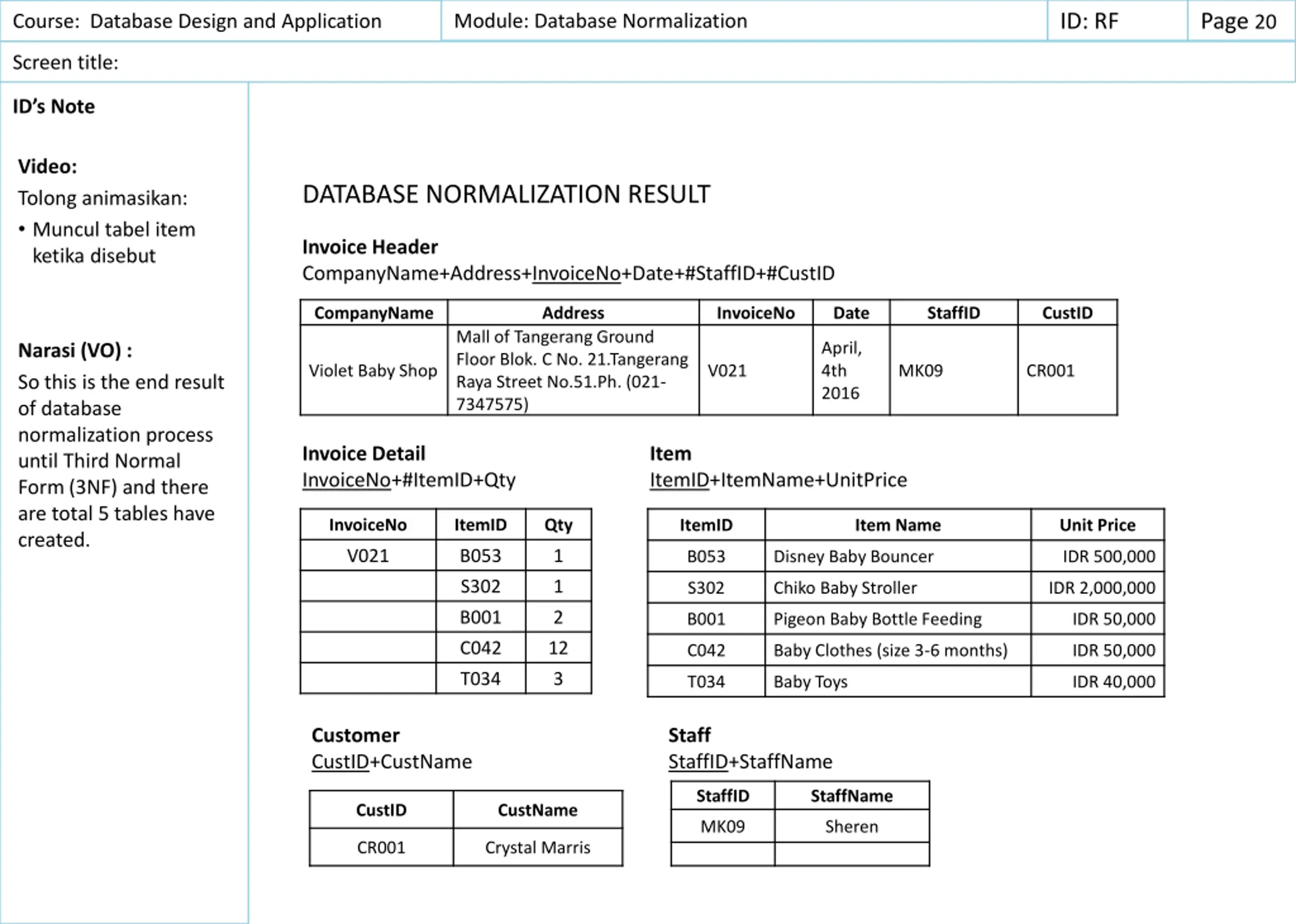Select the 'Staff' heading

(x=690, y=735)
